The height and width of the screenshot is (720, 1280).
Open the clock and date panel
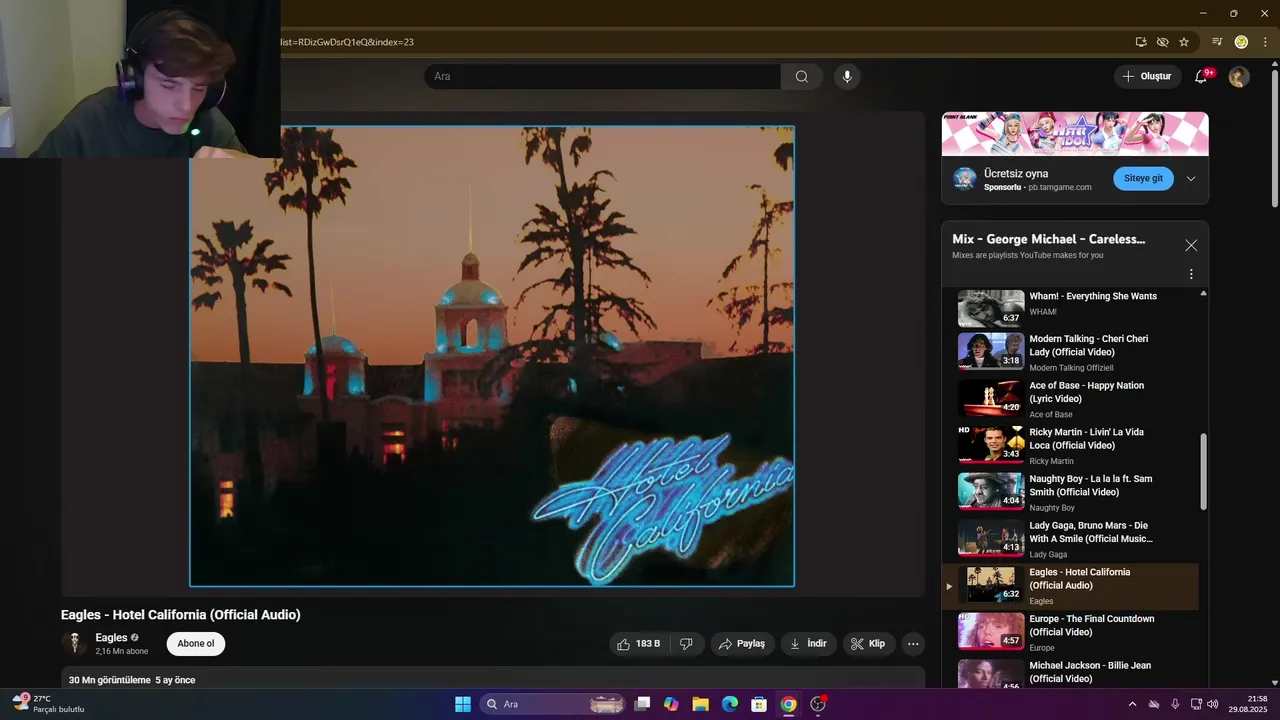pos(1248,704)
